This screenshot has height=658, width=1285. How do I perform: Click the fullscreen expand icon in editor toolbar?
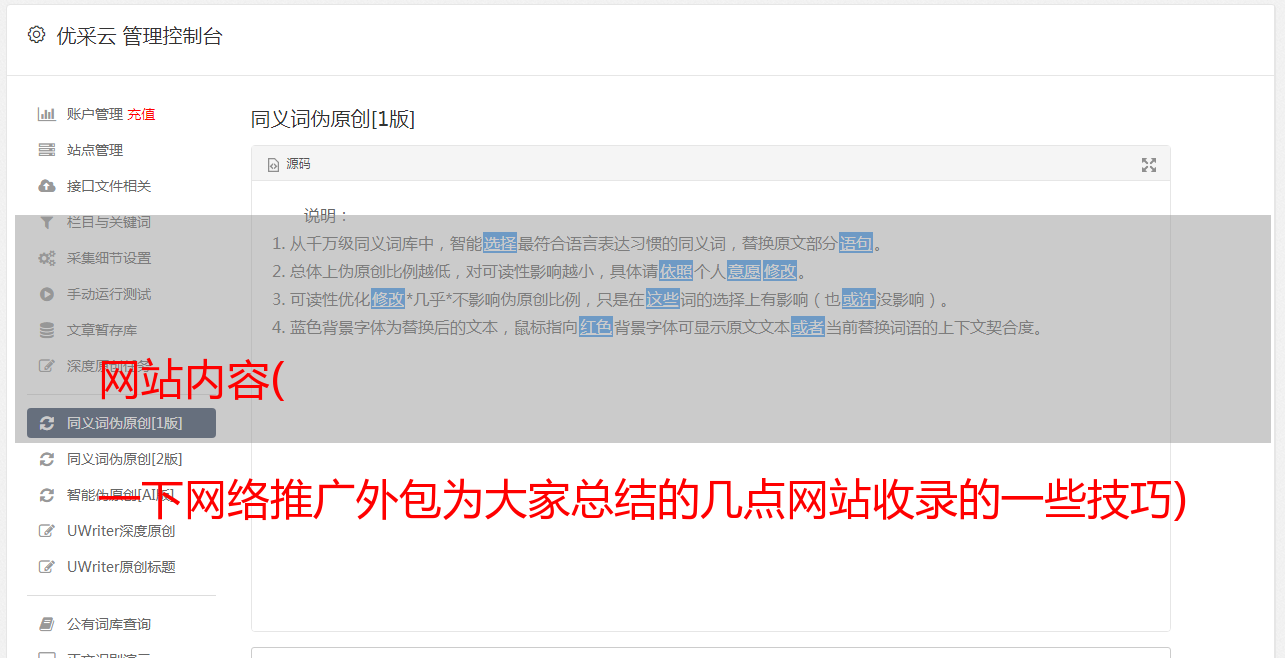point(1149,165)
